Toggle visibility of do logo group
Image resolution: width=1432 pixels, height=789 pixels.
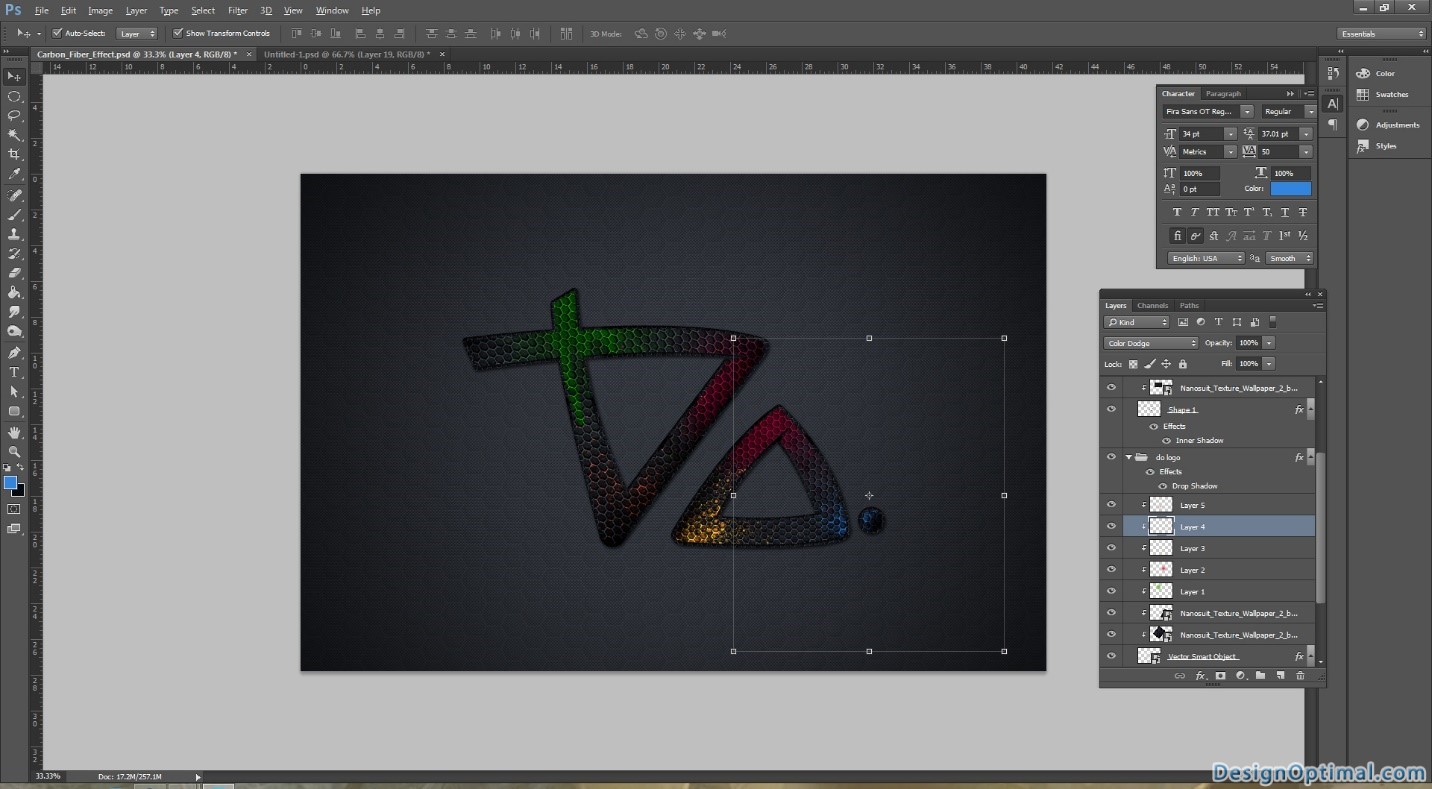click(1111, 457)
